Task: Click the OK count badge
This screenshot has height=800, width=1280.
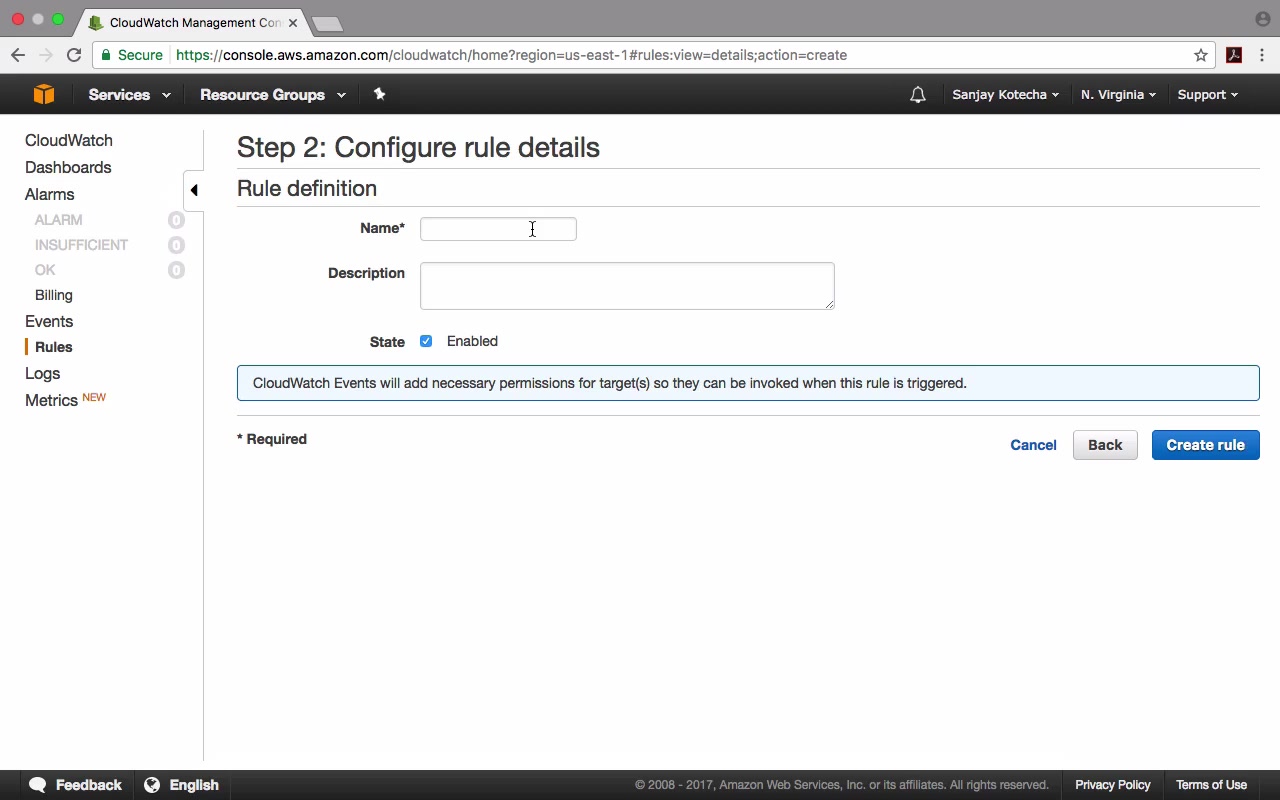Action: (x=176, y=270)
